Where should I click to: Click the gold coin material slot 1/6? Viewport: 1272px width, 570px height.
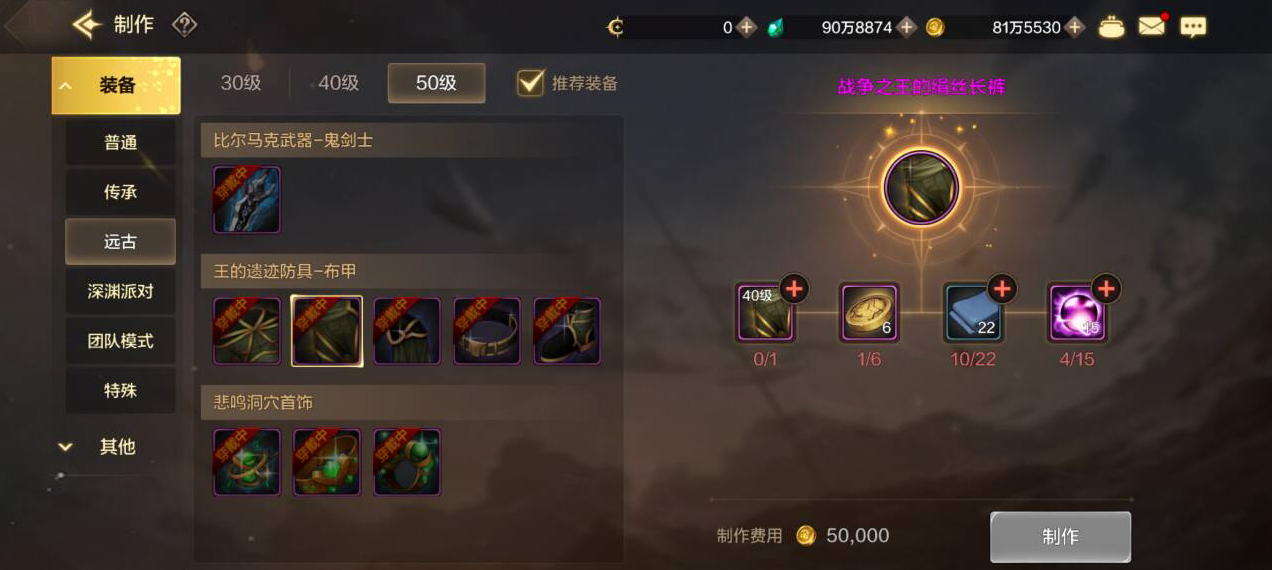tap(869, 313)
